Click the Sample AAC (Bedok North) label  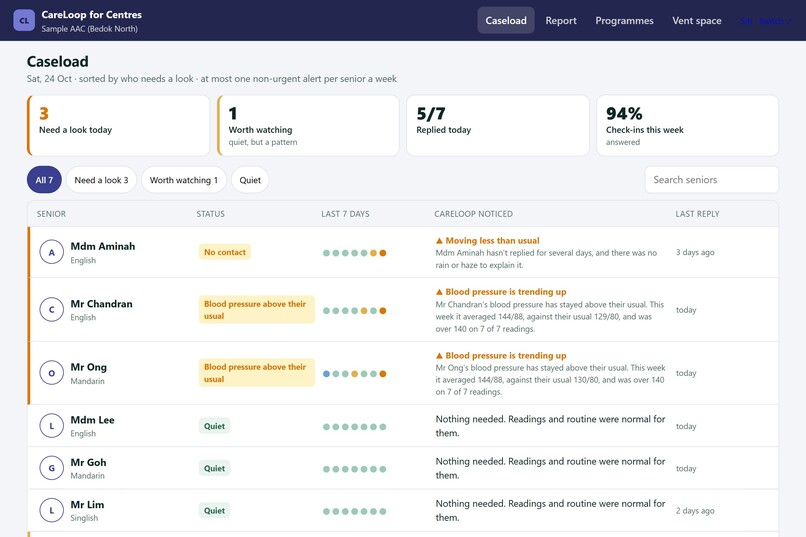tap(89, 29)
